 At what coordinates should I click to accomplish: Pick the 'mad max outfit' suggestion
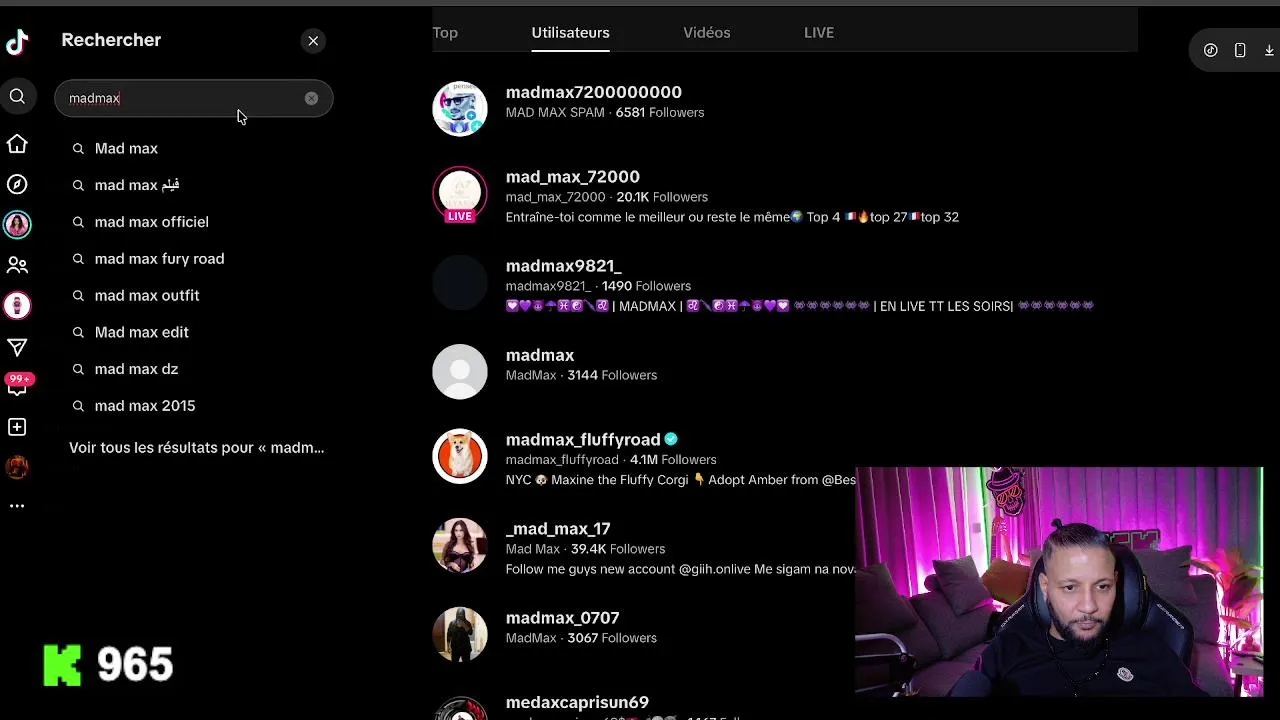click(147, 295)
